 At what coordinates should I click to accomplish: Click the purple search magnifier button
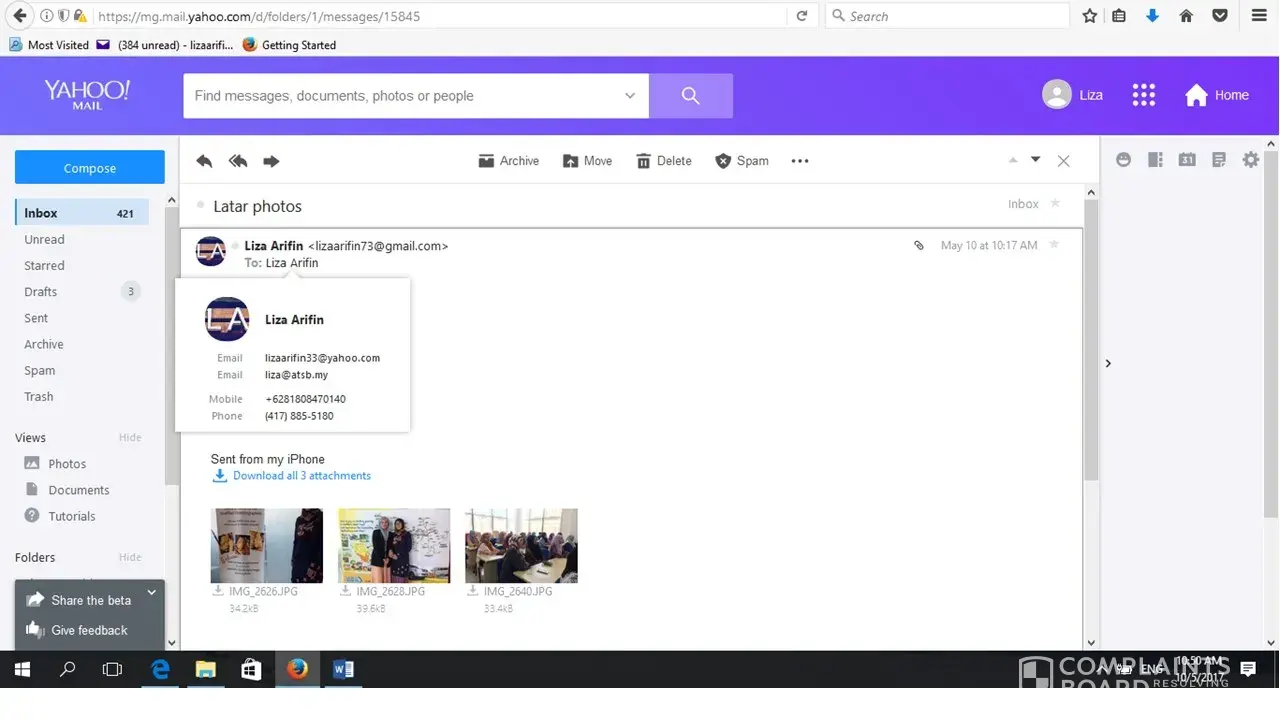coord(690,96)
